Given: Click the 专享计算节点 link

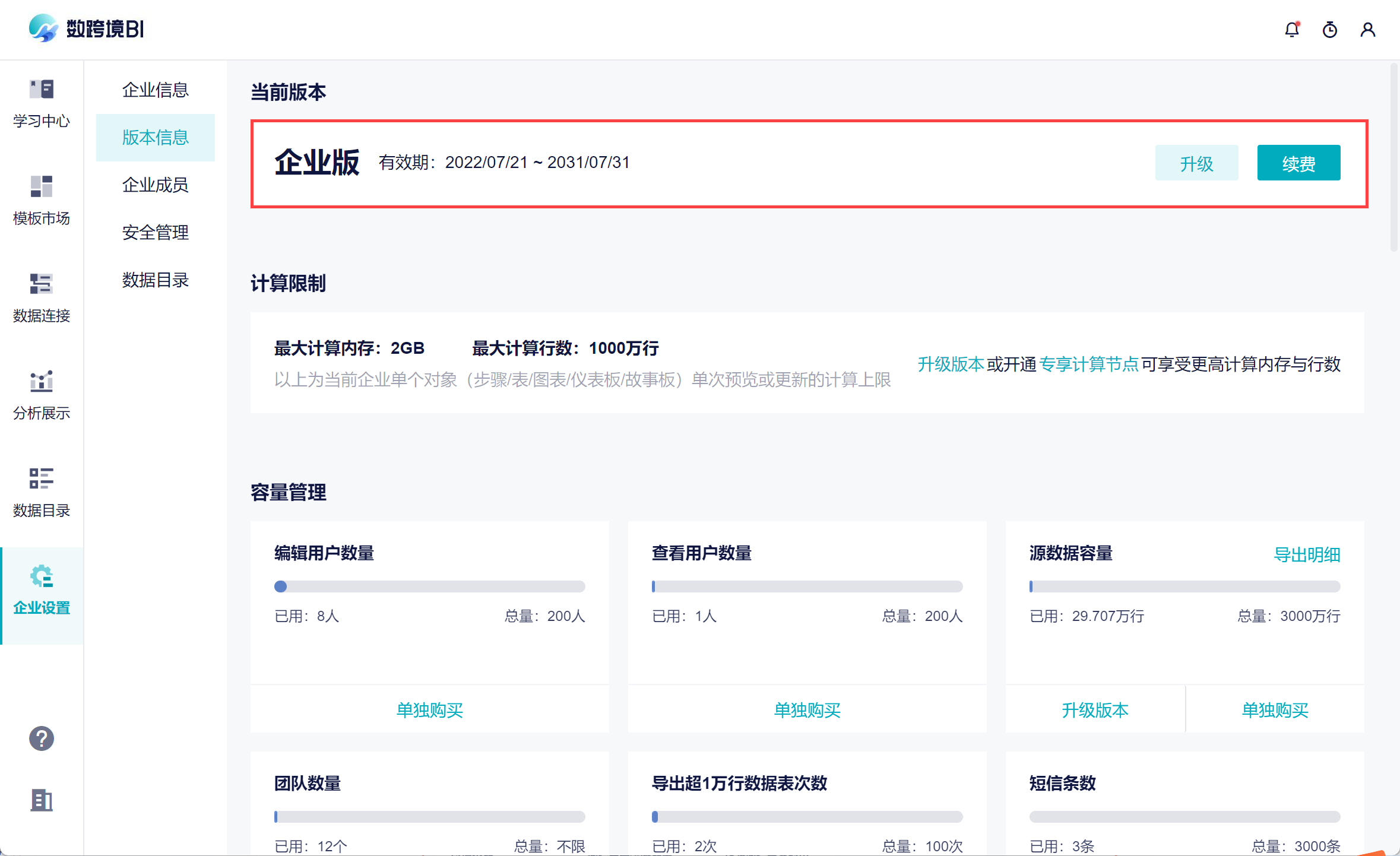Looking at the screenshot, I should click(1088, 364).
